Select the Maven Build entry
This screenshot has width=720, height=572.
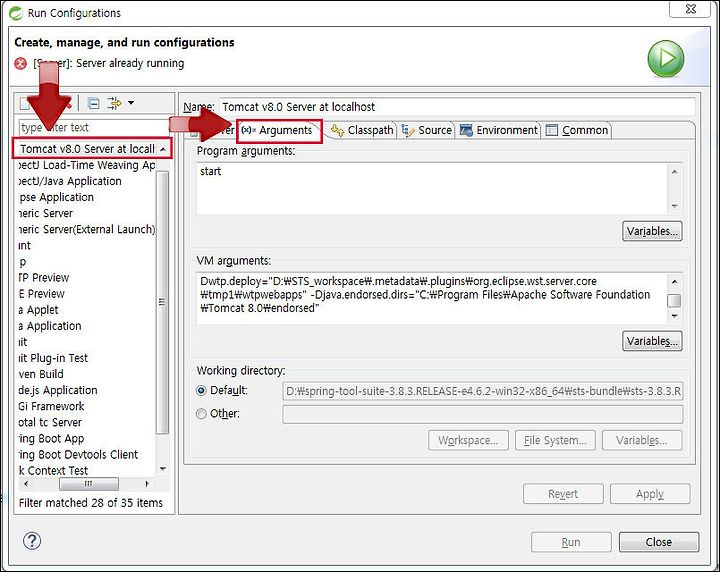click(41, 374)
